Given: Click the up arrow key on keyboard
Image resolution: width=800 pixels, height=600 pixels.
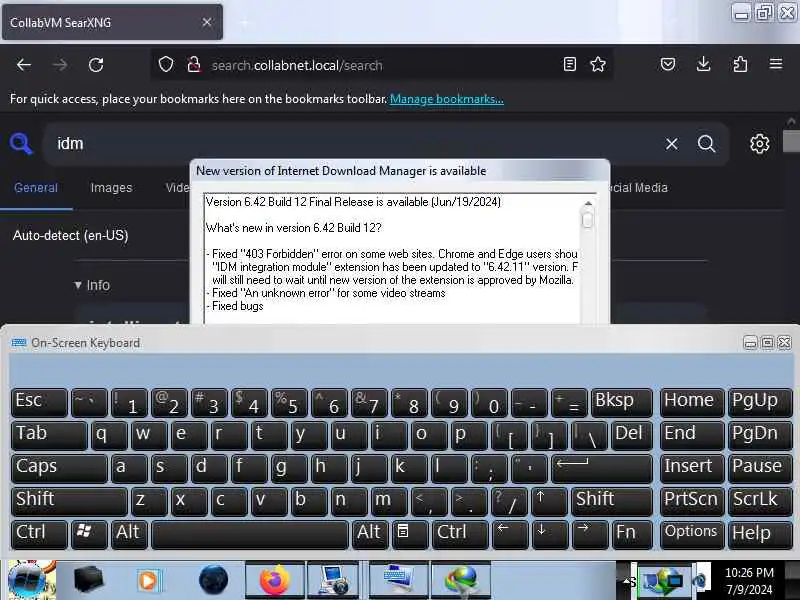Looking at the screenshot, I should pos(548,501).
